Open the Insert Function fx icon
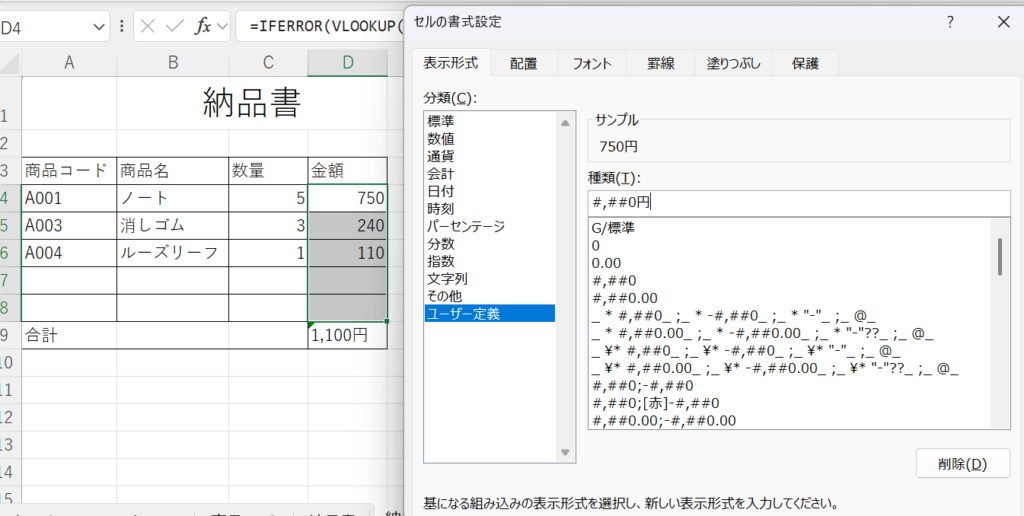The width and height of the screenshot is (1024, 516). 203,27
